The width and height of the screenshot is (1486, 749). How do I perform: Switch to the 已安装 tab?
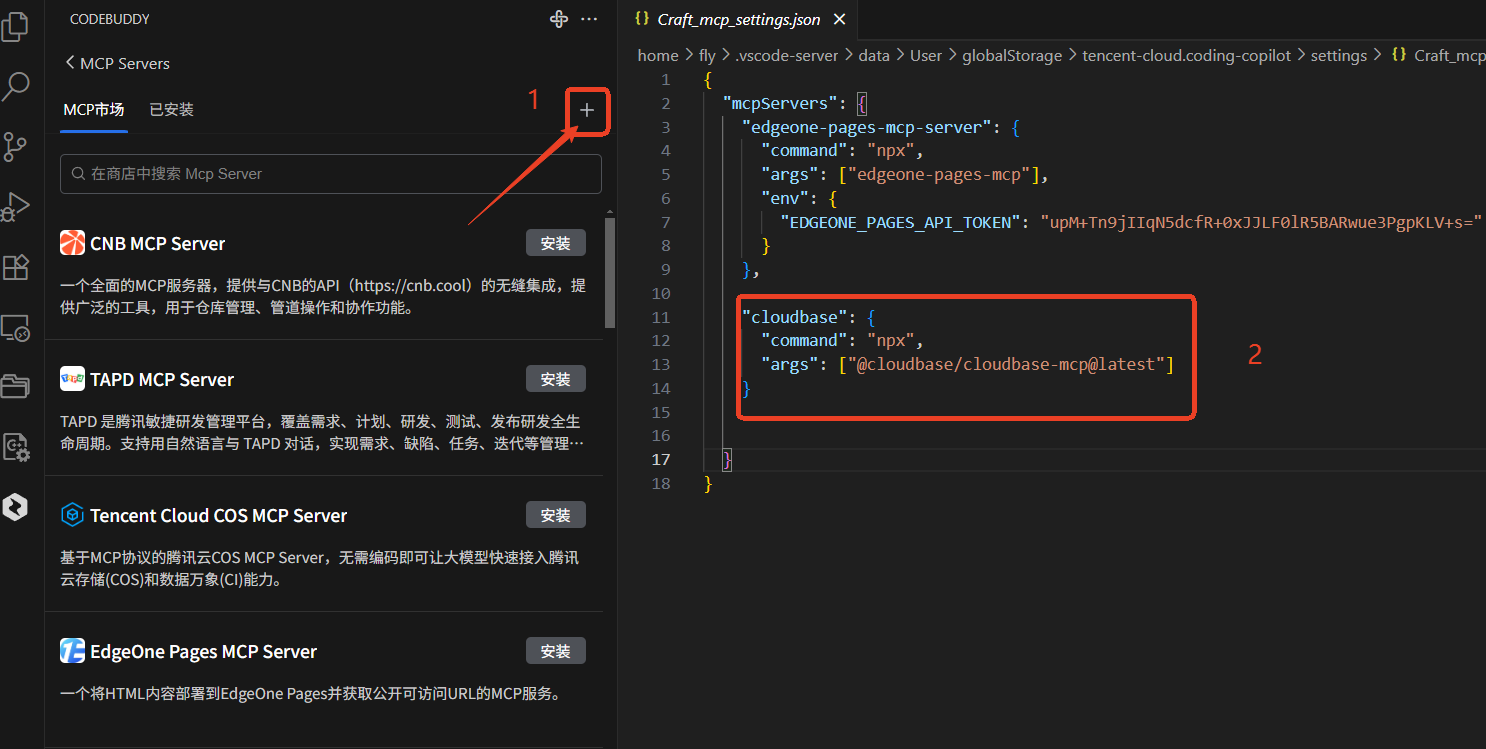(170, 109)
